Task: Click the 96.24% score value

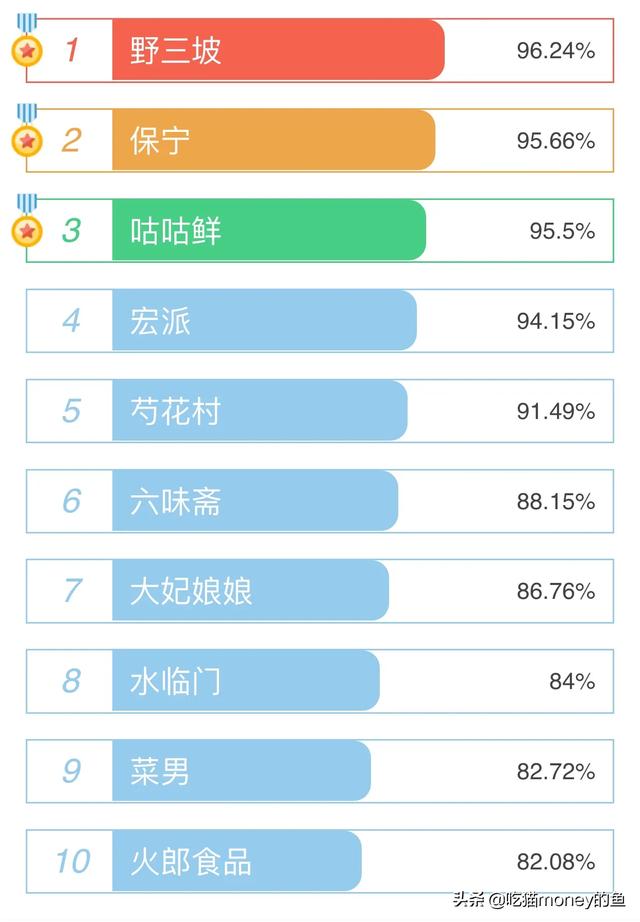Action: click(x=555, y=50)
